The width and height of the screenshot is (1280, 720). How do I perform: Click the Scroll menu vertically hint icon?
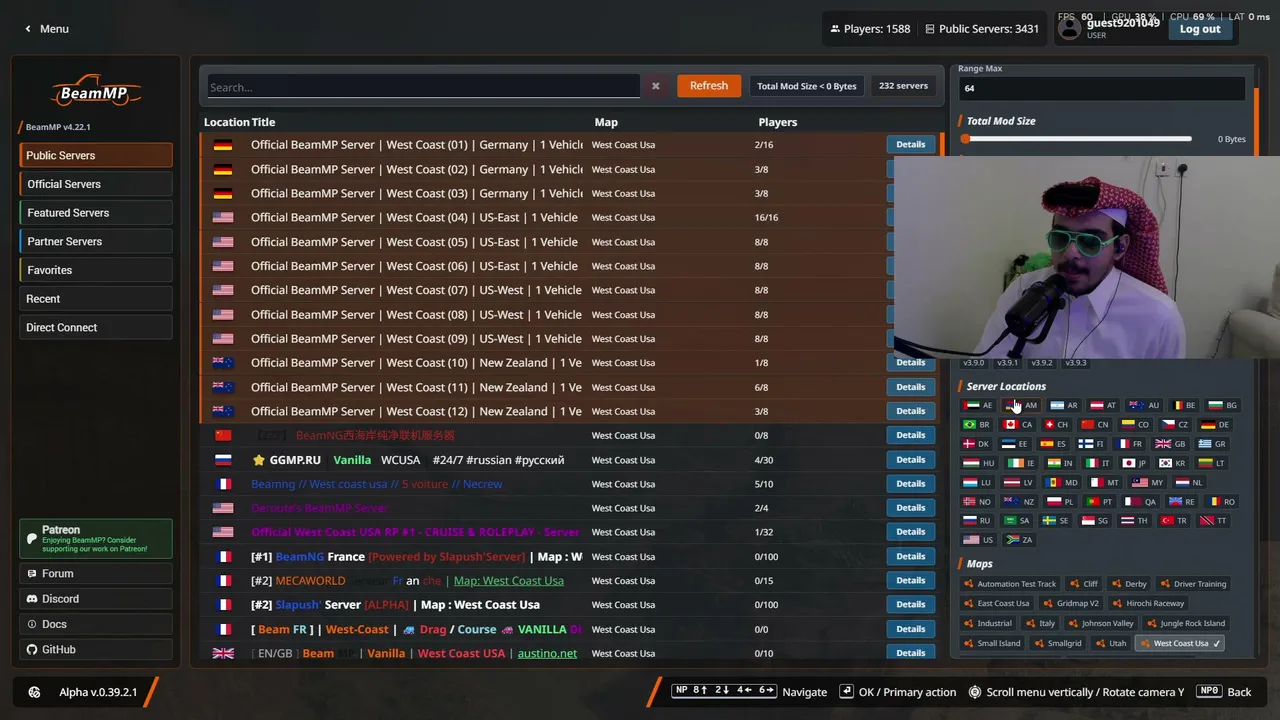(x=975, y=692)
